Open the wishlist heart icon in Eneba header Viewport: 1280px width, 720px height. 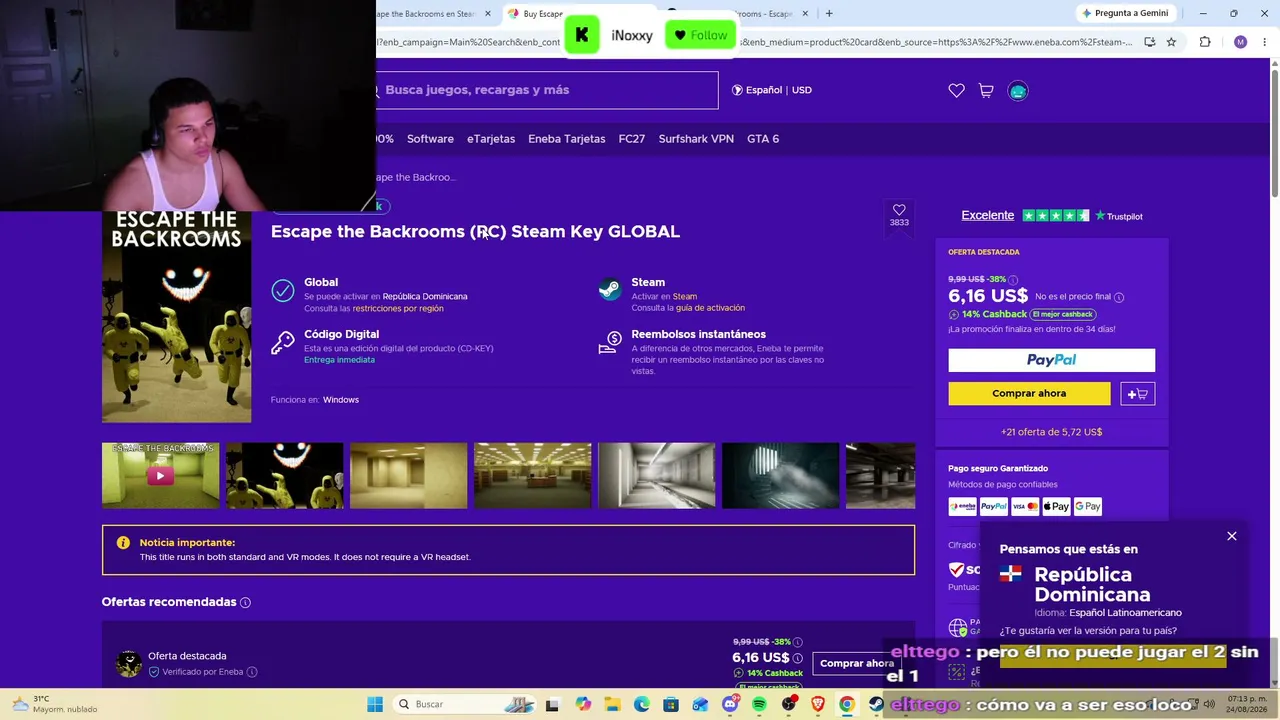tap(956, 90)
